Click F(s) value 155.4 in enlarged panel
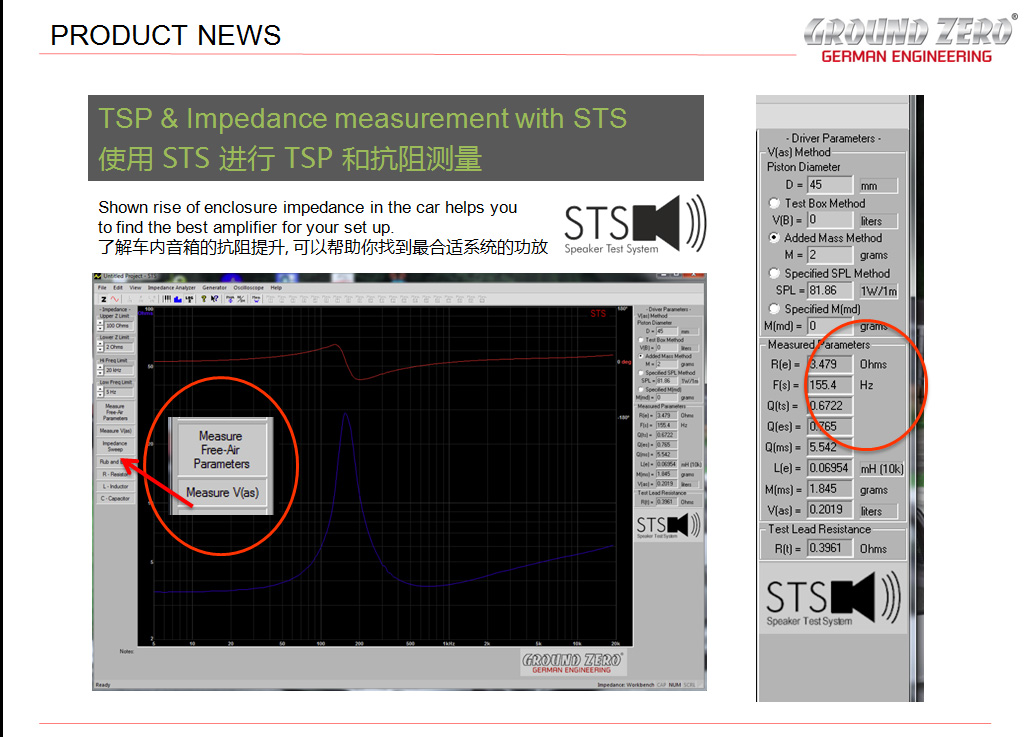Screen dimensions: 1027x737 tap(830, 385)
